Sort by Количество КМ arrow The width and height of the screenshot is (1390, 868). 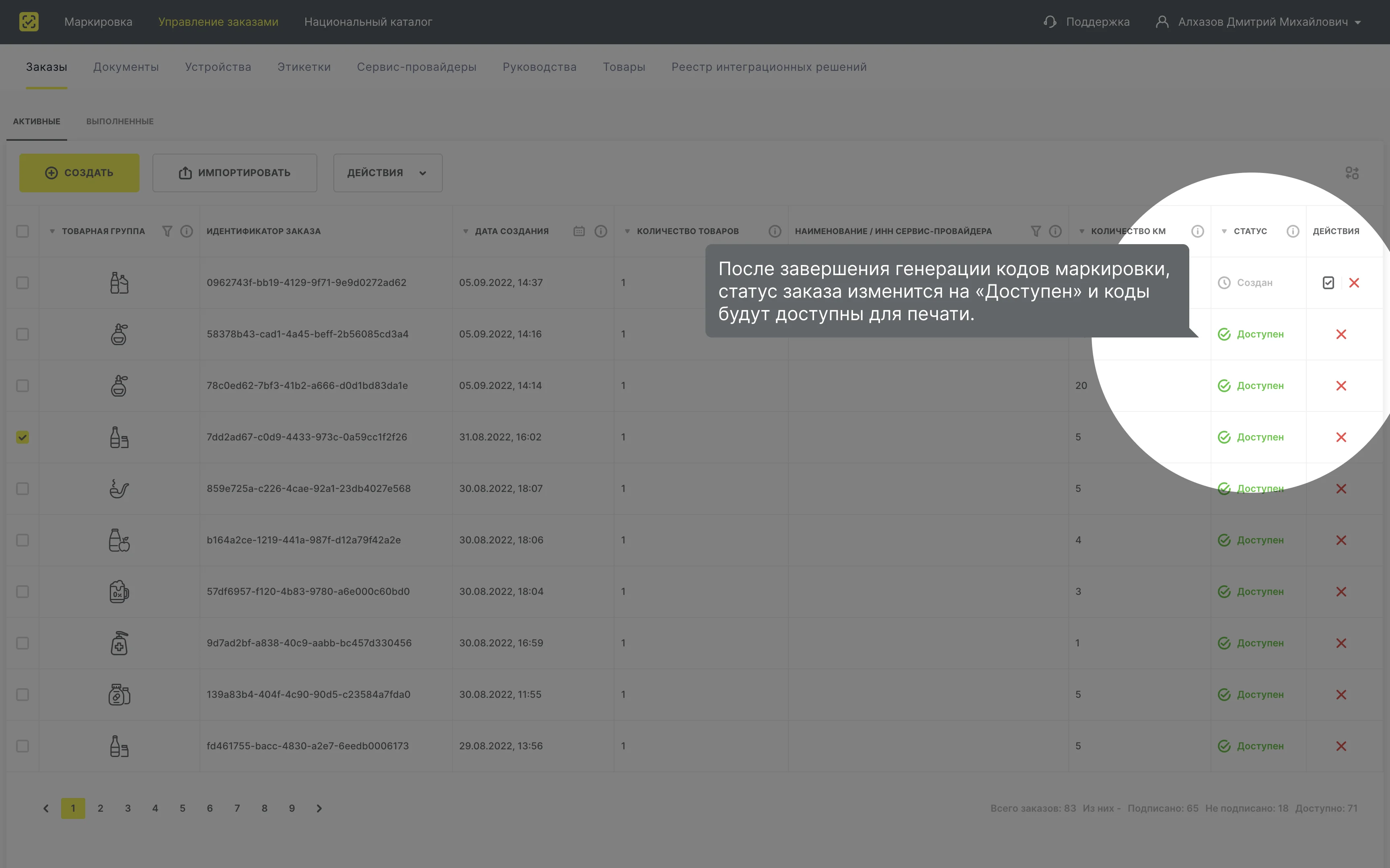[1082, 231]
